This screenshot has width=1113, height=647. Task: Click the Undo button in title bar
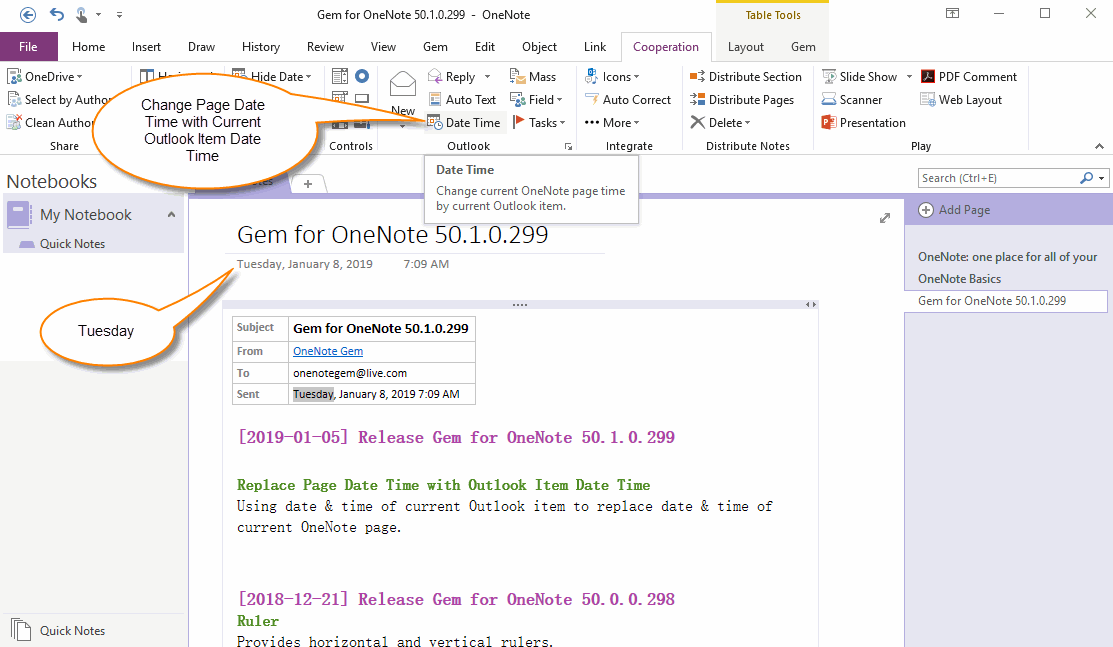coord(57,14)
